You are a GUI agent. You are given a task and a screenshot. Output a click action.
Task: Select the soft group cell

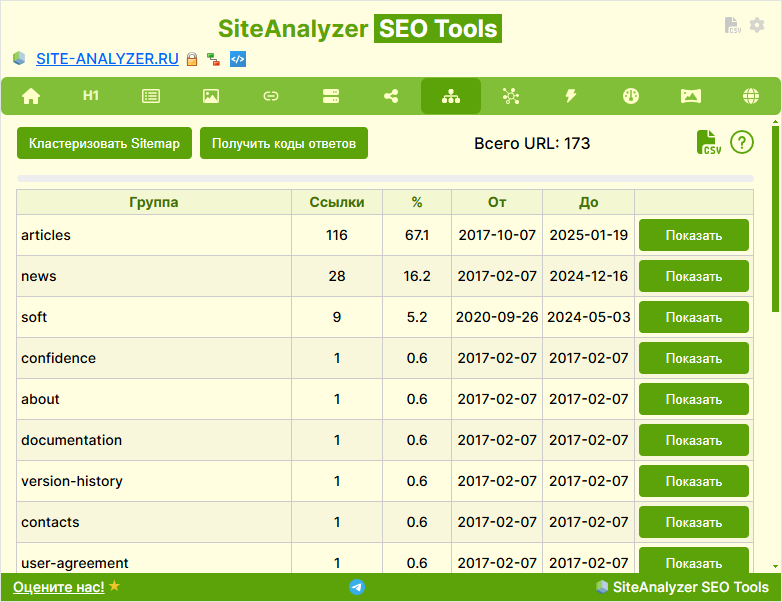[154, 317]
